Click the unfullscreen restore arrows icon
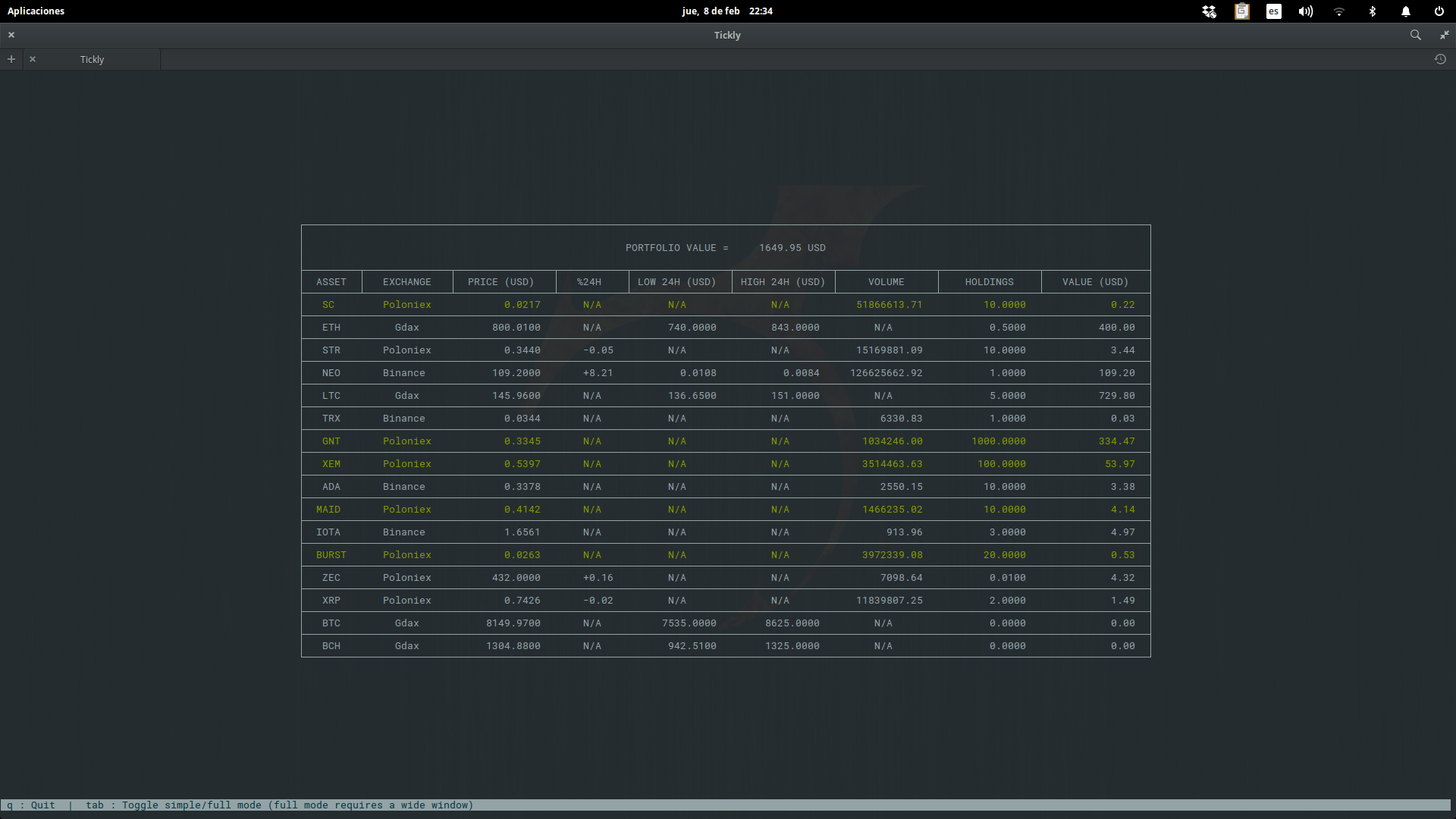 click(1444, 35)
